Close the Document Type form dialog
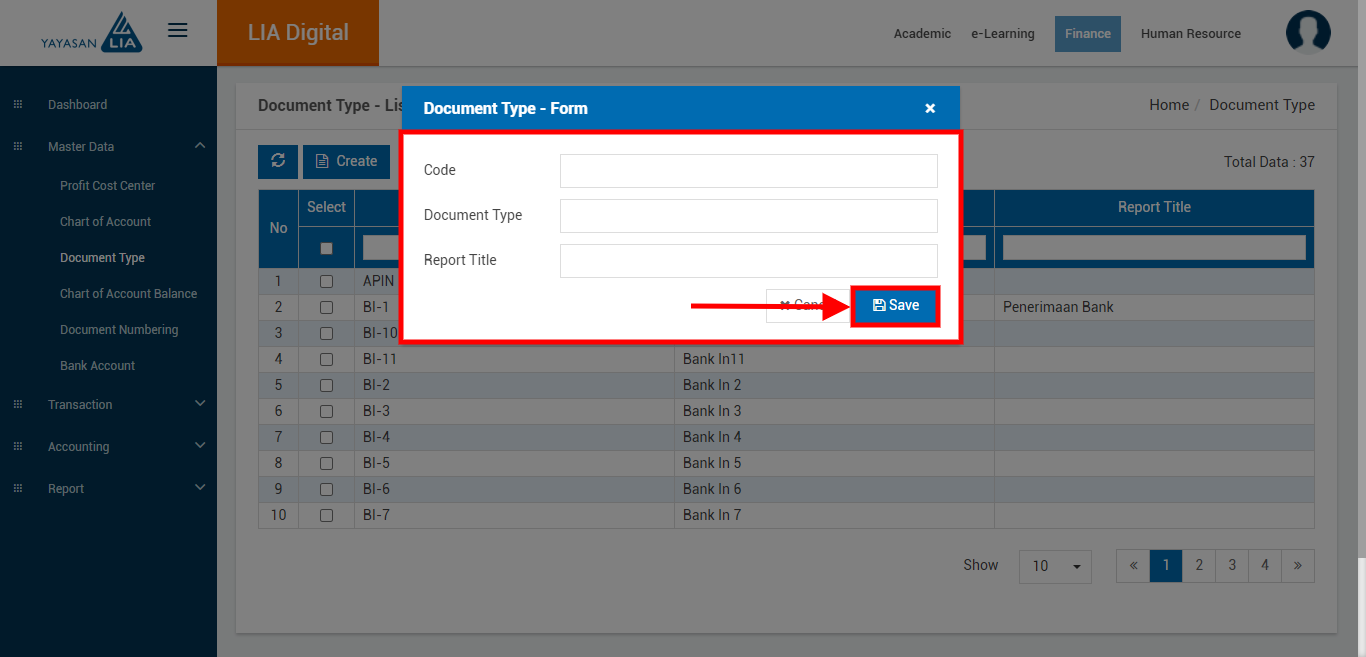Screen dimensions: 1366x657 (930, 108)
